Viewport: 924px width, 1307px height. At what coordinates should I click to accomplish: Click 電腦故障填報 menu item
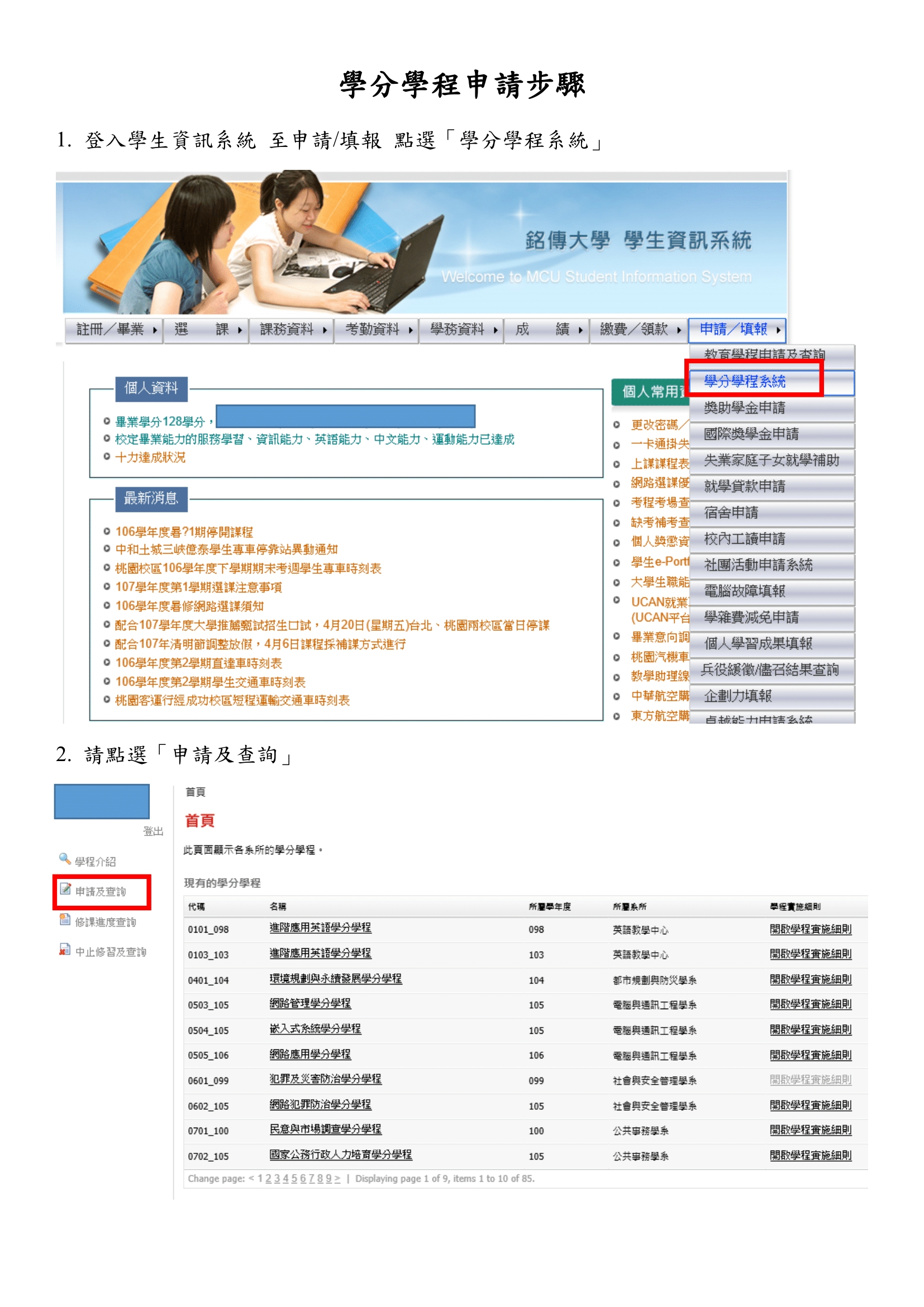tap(744, 591)
